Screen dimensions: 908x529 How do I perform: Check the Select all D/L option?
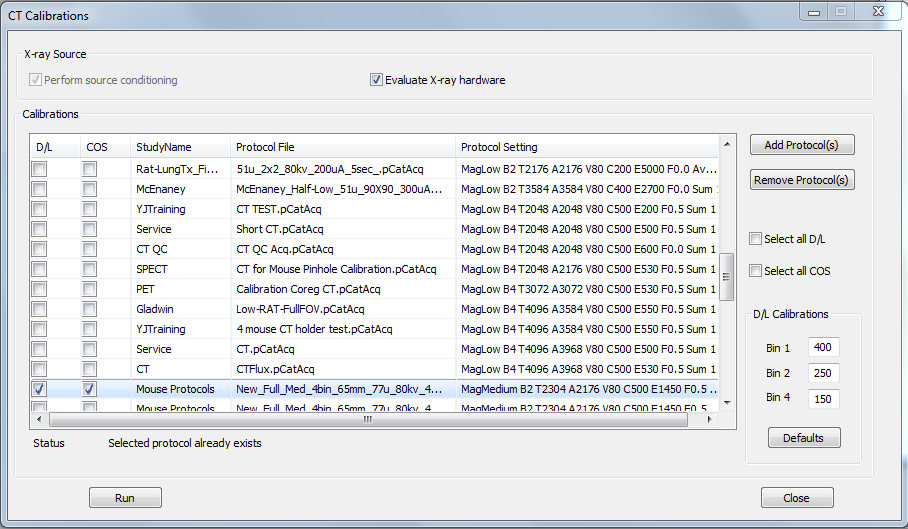757,239
